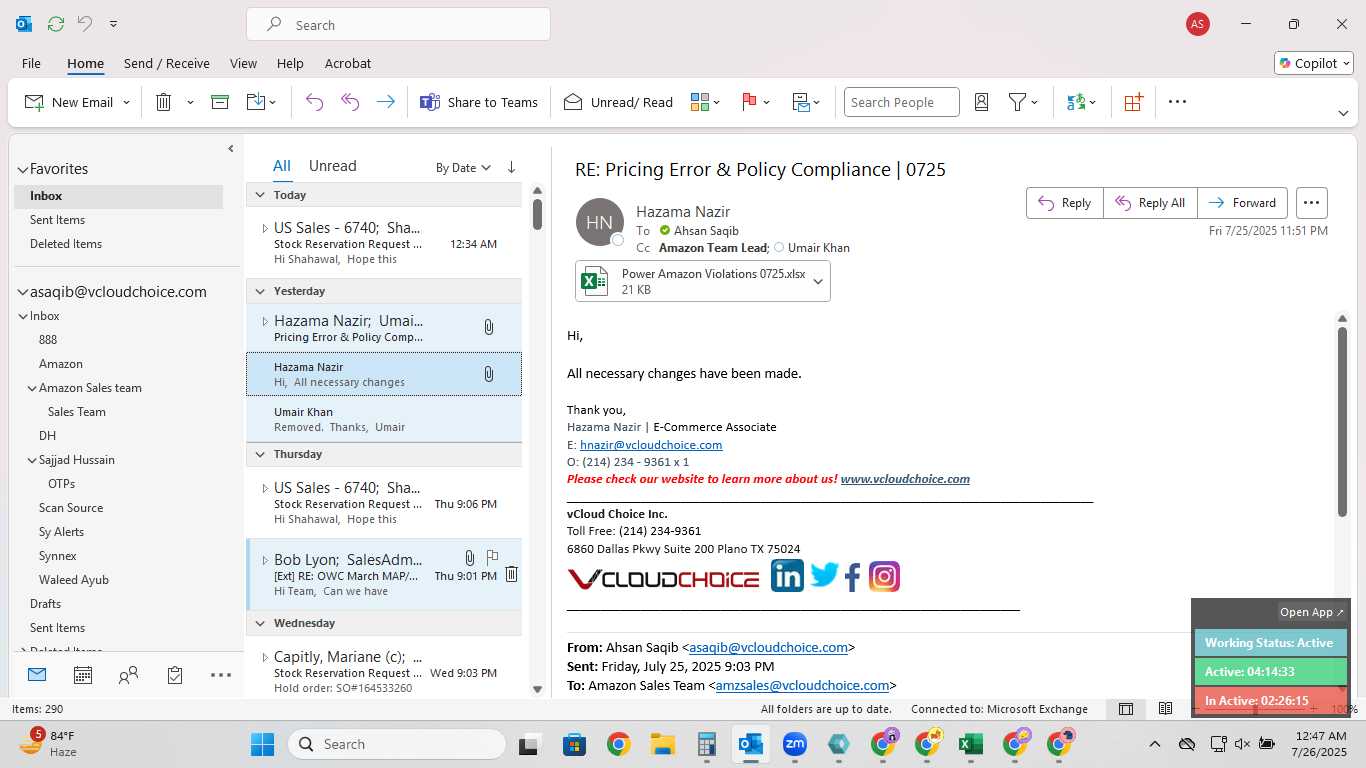Viewport: 1366px width, 768px height.
Task: Click the Translate icon in ribbon
Action: 1076,102
